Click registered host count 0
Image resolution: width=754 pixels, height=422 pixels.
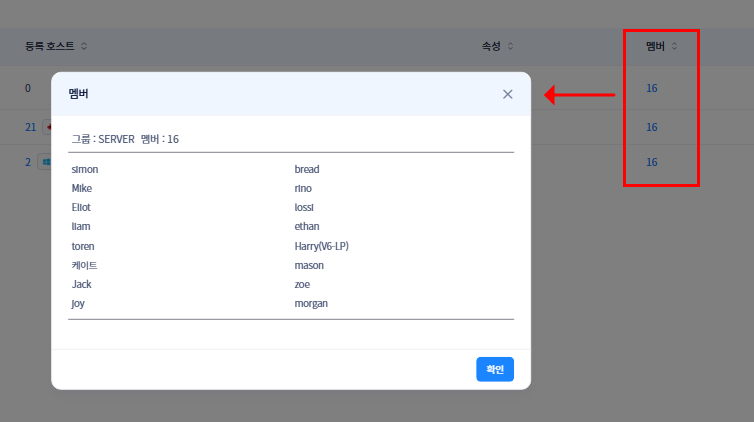[28, 88]
